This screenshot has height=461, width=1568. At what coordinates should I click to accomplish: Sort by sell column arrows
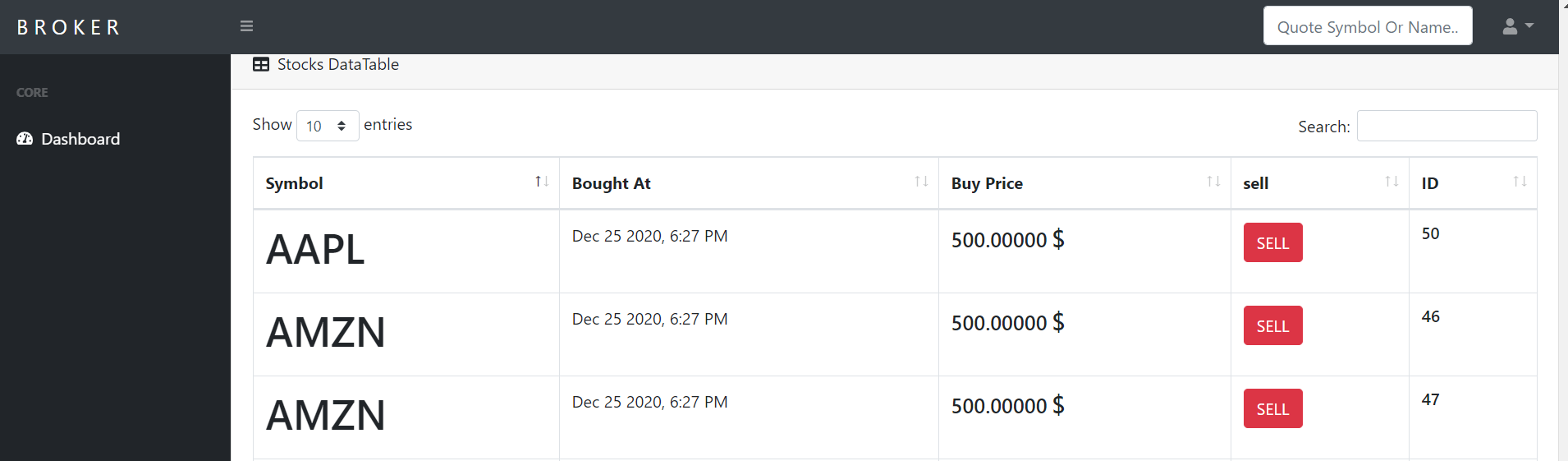click(1391, 182)
